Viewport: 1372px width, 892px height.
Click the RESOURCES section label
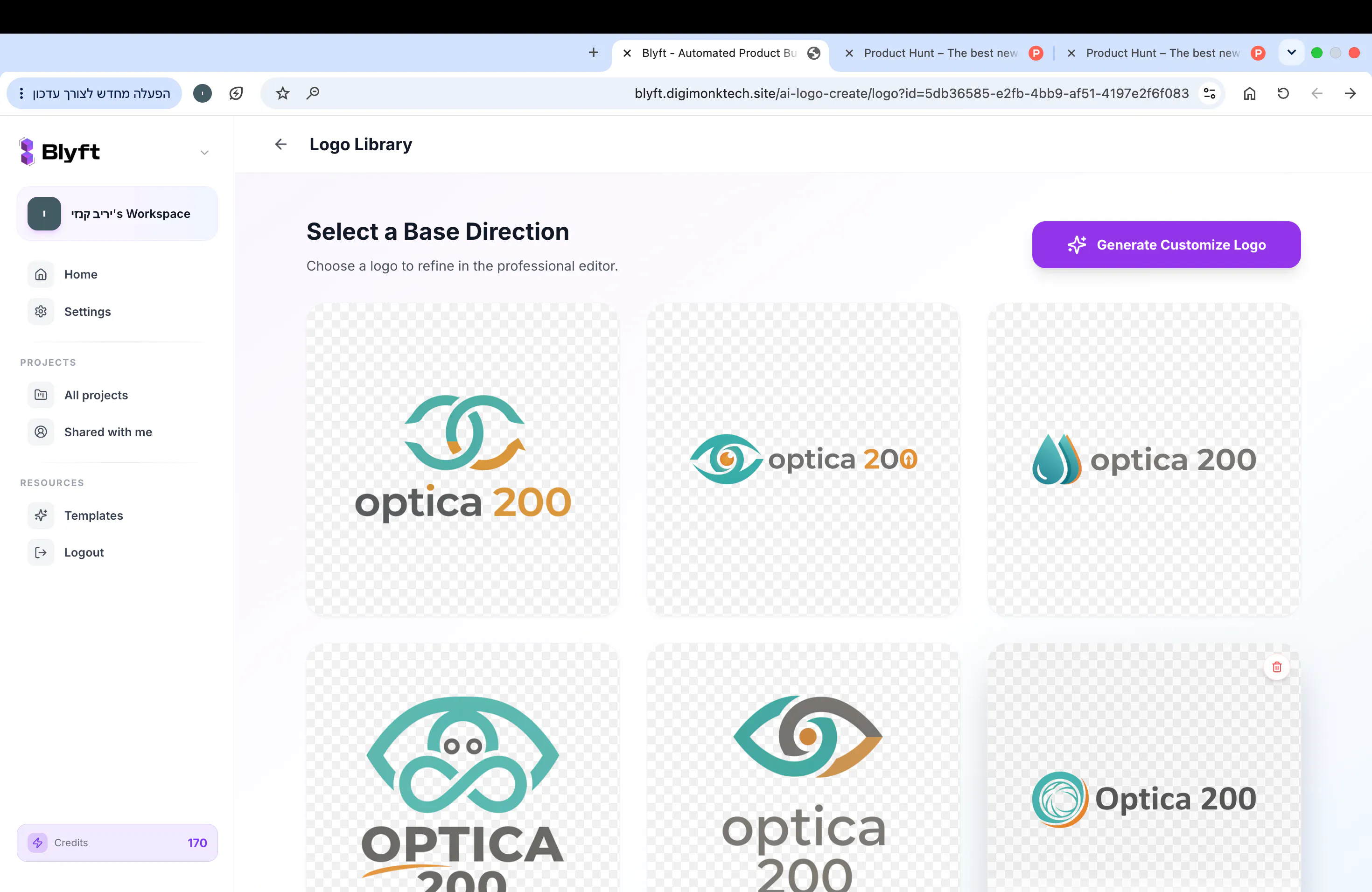[52, 483]
